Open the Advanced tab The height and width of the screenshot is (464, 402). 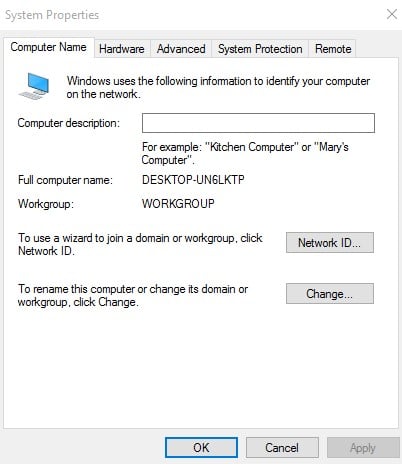pos(181,49)
